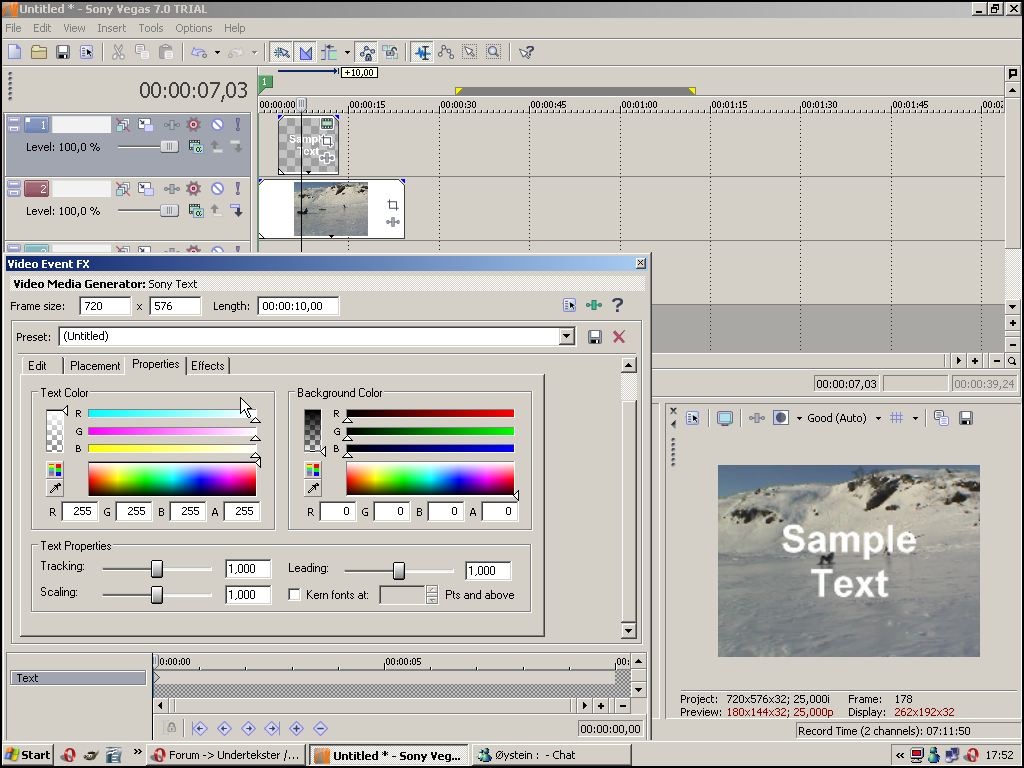The height and width of the screenshot is (768, 1024).
Task: Open Event Pan/Crop on the video clip
Action: click(392, 205)
